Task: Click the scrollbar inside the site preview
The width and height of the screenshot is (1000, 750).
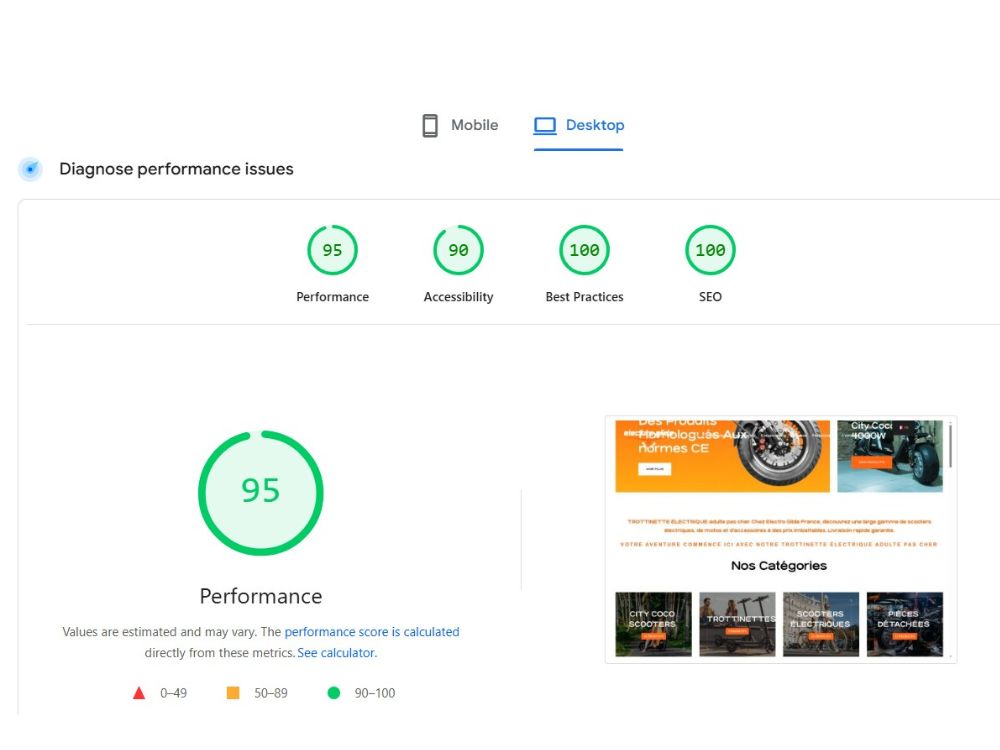Action: 950,445
